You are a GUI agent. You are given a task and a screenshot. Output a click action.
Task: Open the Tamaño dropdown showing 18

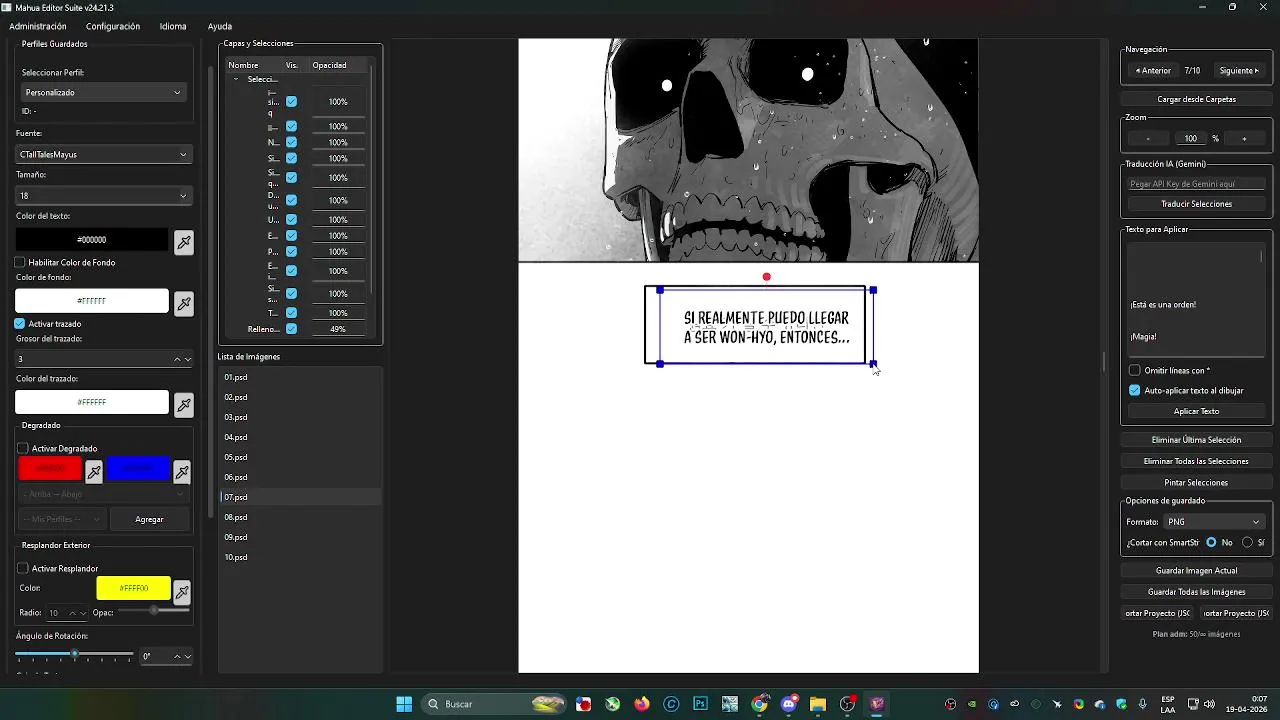click(x=103, y=196)
